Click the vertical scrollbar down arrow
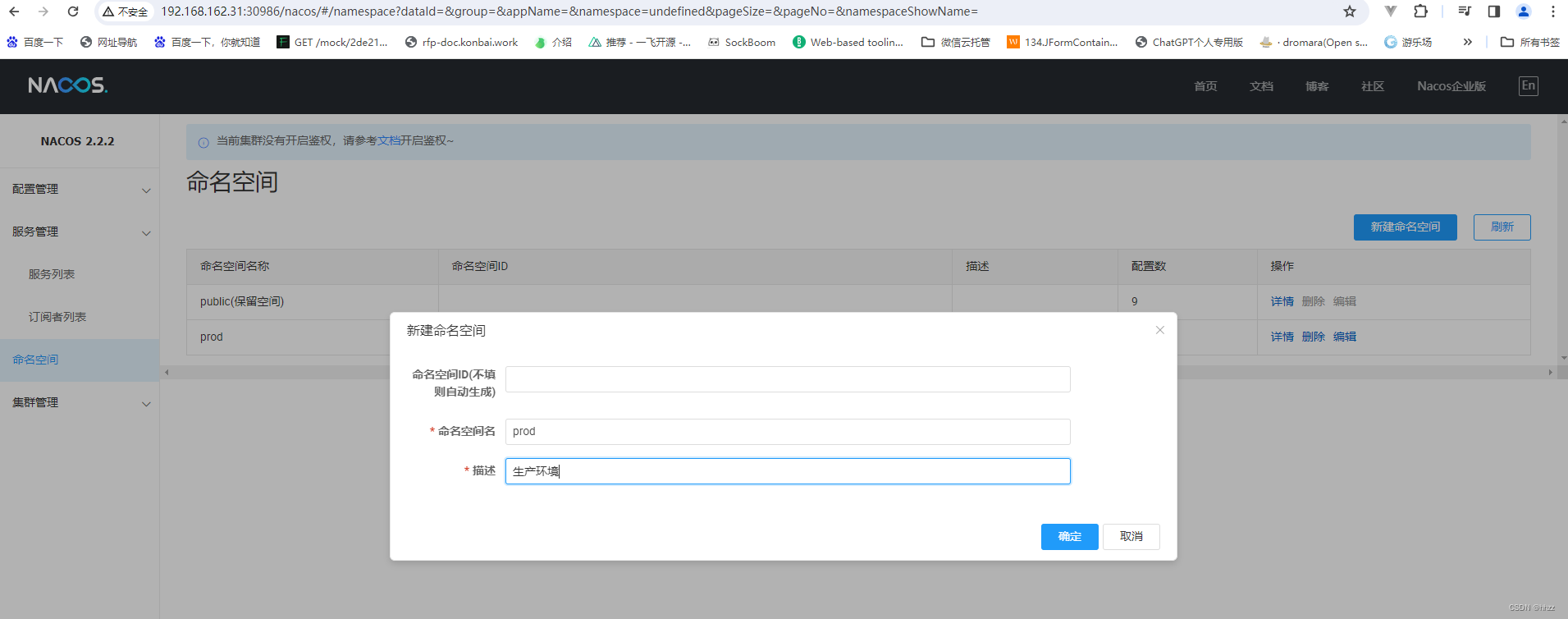Viewport: 1568px width, 619px height. [x=1563, y=358]
